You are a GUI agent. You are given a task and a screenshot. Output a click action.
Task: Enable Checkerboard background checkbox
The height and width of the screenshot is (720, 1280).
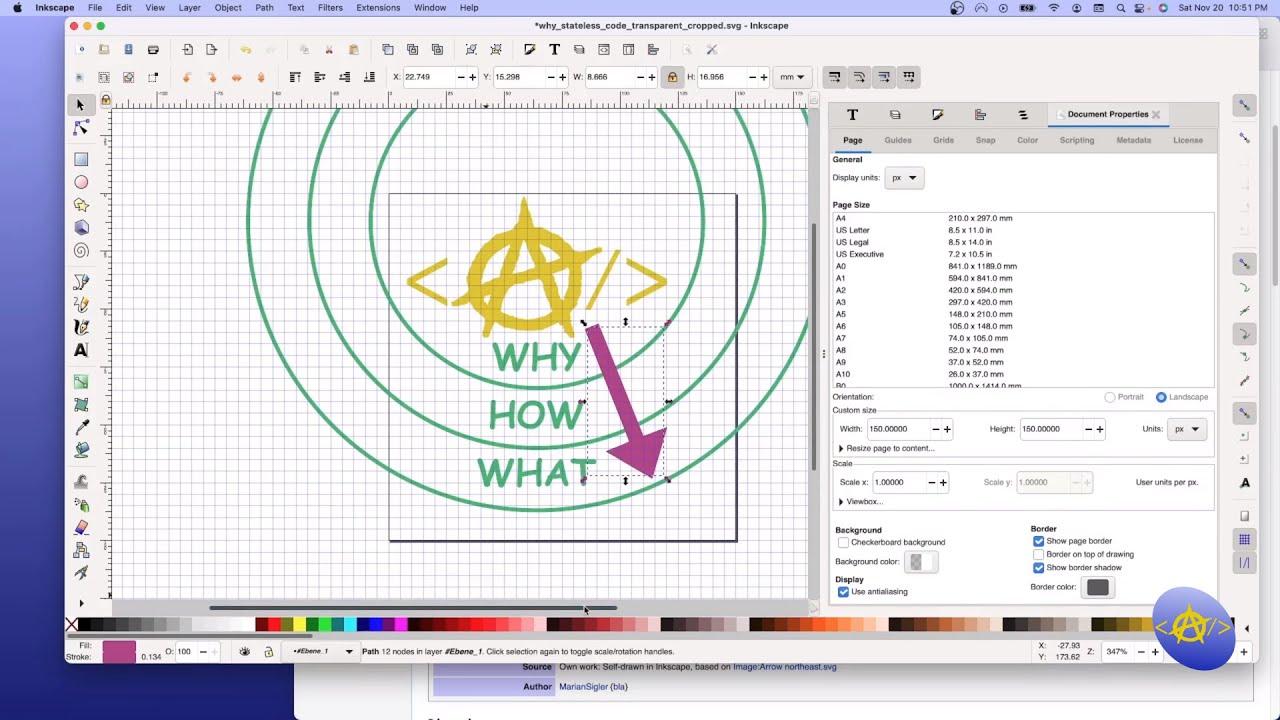pyautogui.click(x=843, y=542)
